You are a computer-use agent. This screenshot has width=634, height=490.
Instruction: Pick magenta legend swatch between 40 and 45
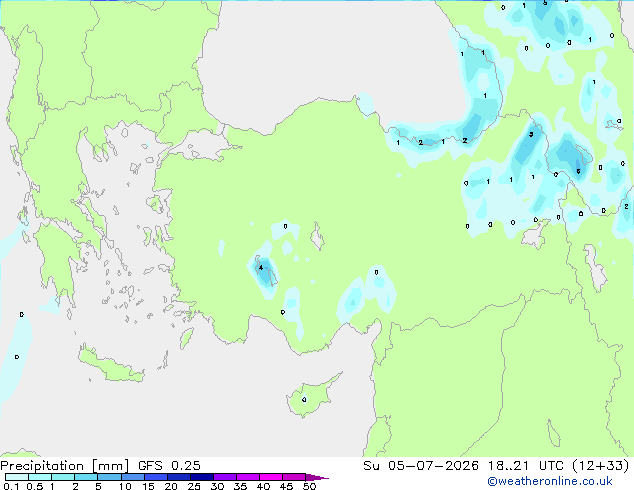coord(271,477)
